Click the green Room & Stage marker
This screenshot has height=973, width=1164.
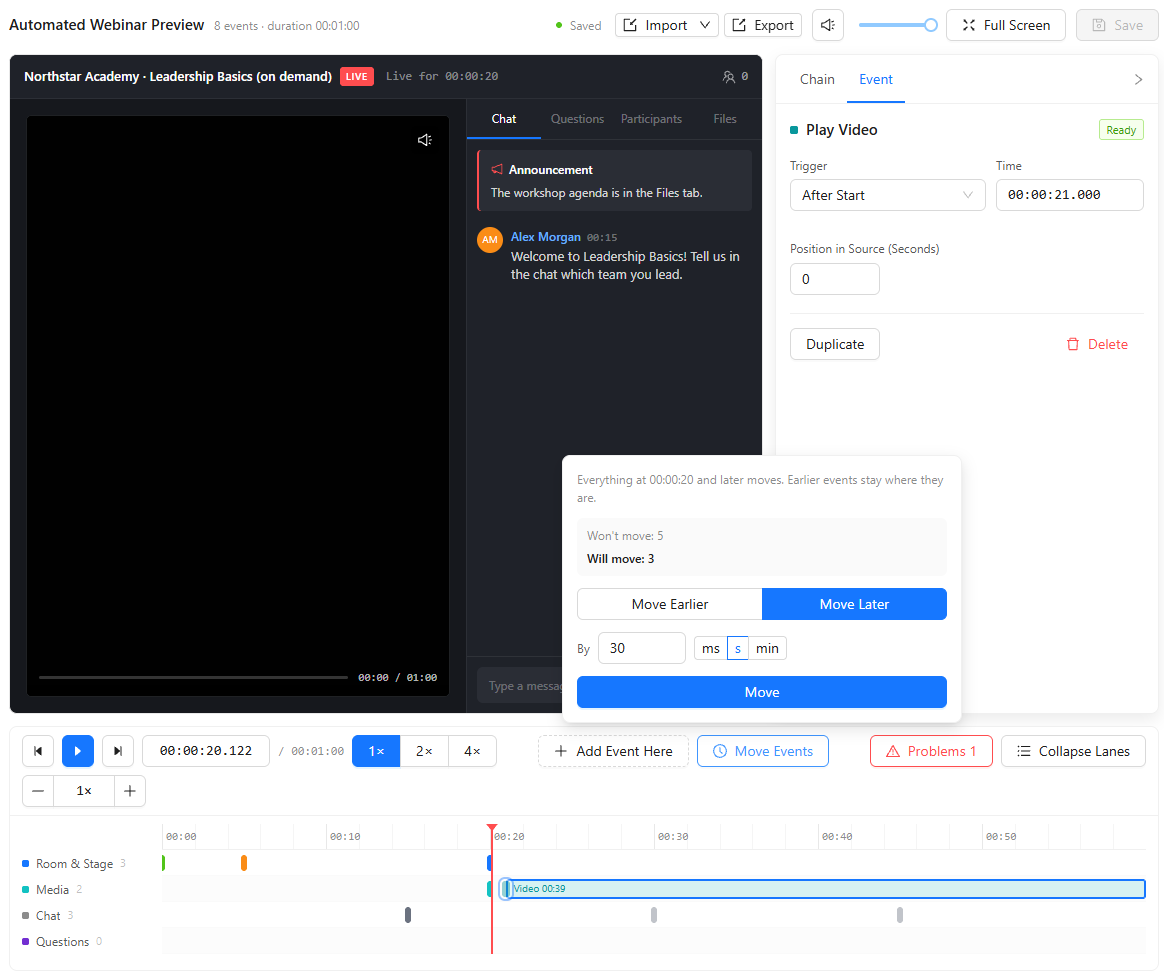tap(163, 863)
